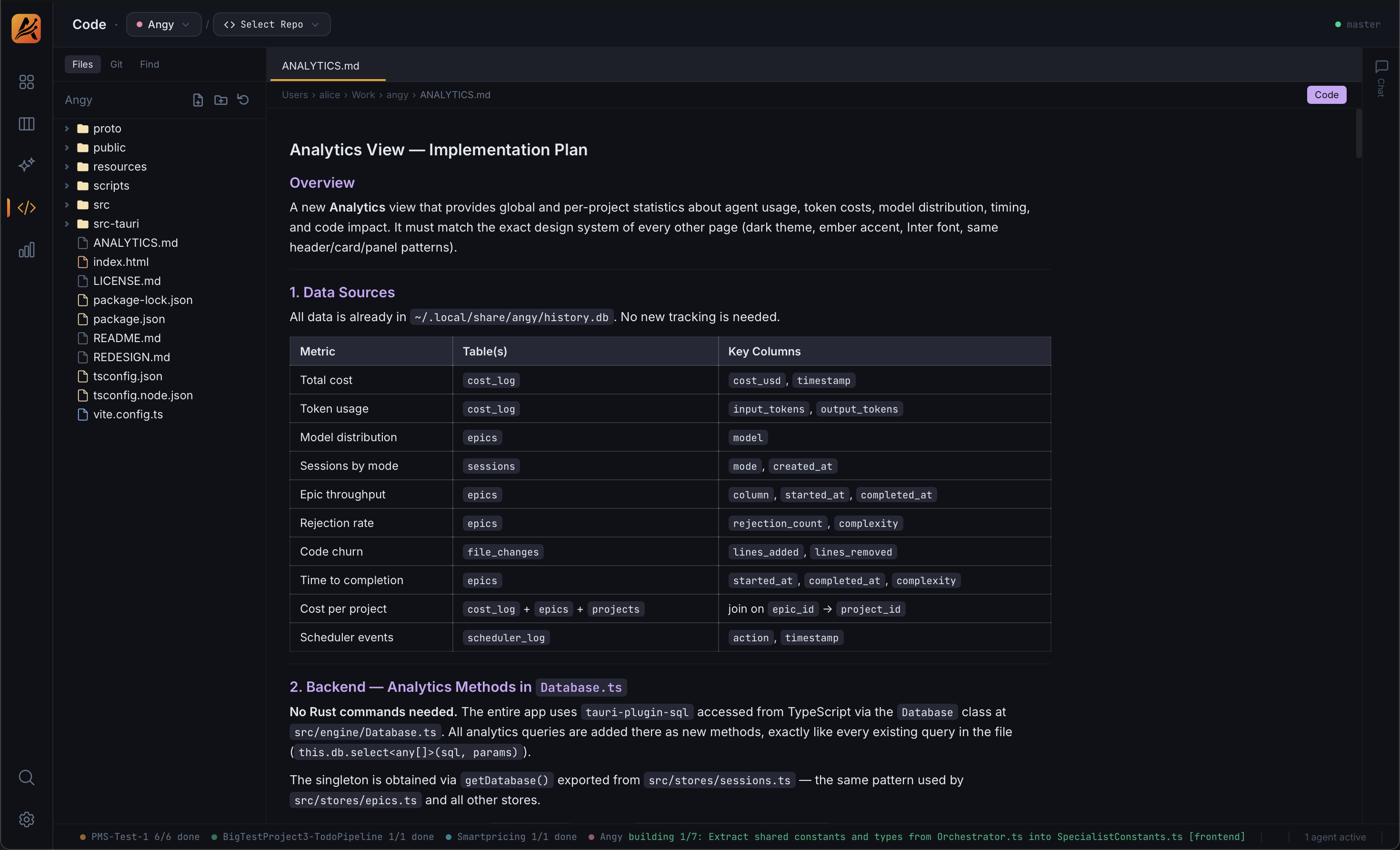The height and width of the screenshot is (850, 1400).
Task: Open the AI sparkles panel
Action: click(26, 165)
